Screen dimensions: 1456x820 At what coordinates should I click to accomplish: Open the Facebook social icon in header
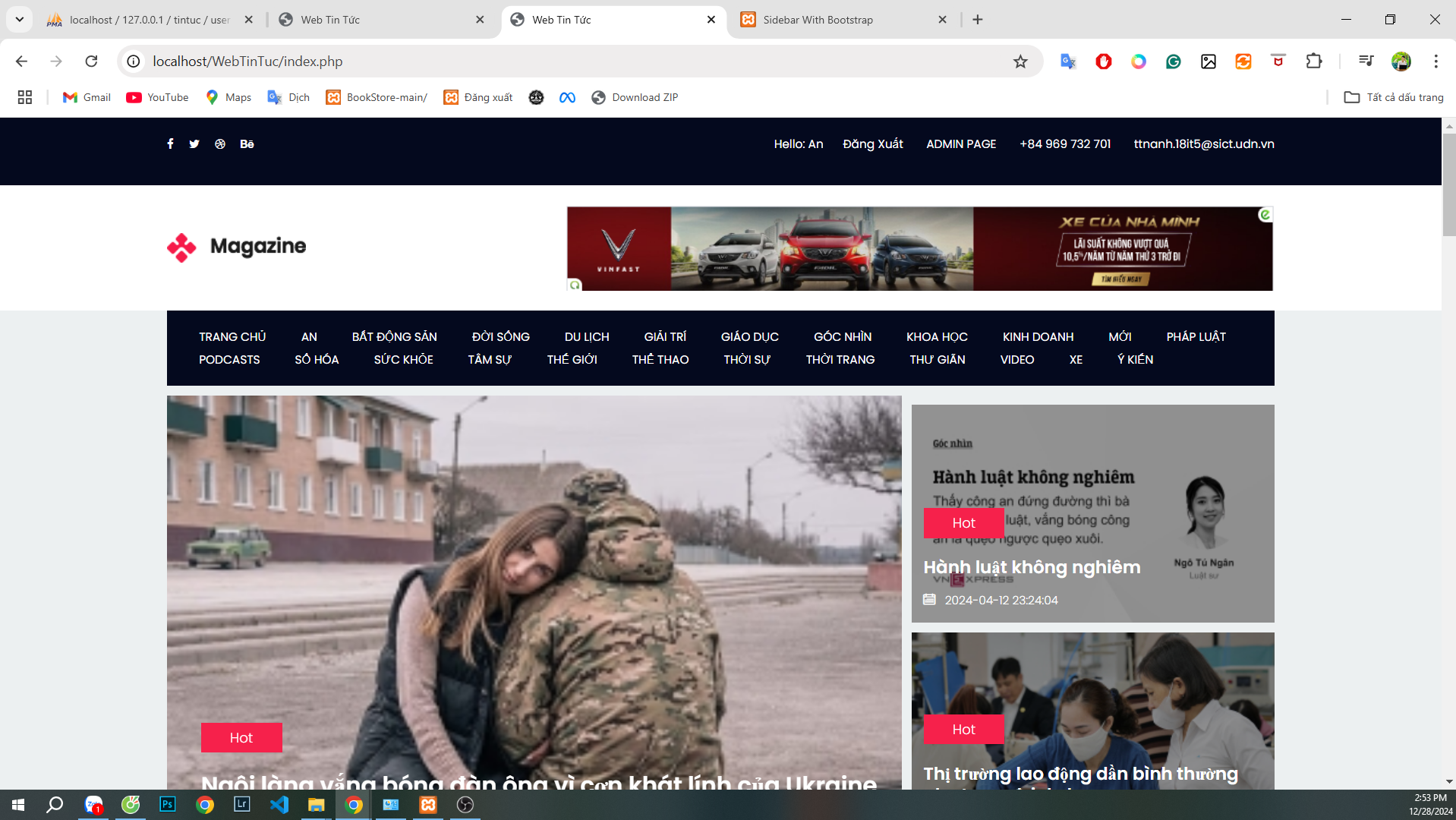point(170,144)
